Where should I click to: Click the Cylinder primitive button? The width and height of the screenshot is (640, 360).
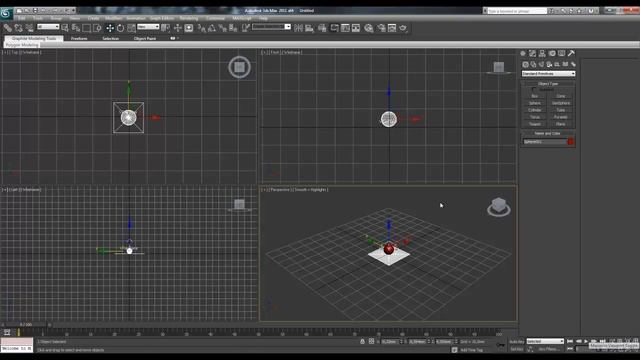pyautogui.click(x=535, y=110)
